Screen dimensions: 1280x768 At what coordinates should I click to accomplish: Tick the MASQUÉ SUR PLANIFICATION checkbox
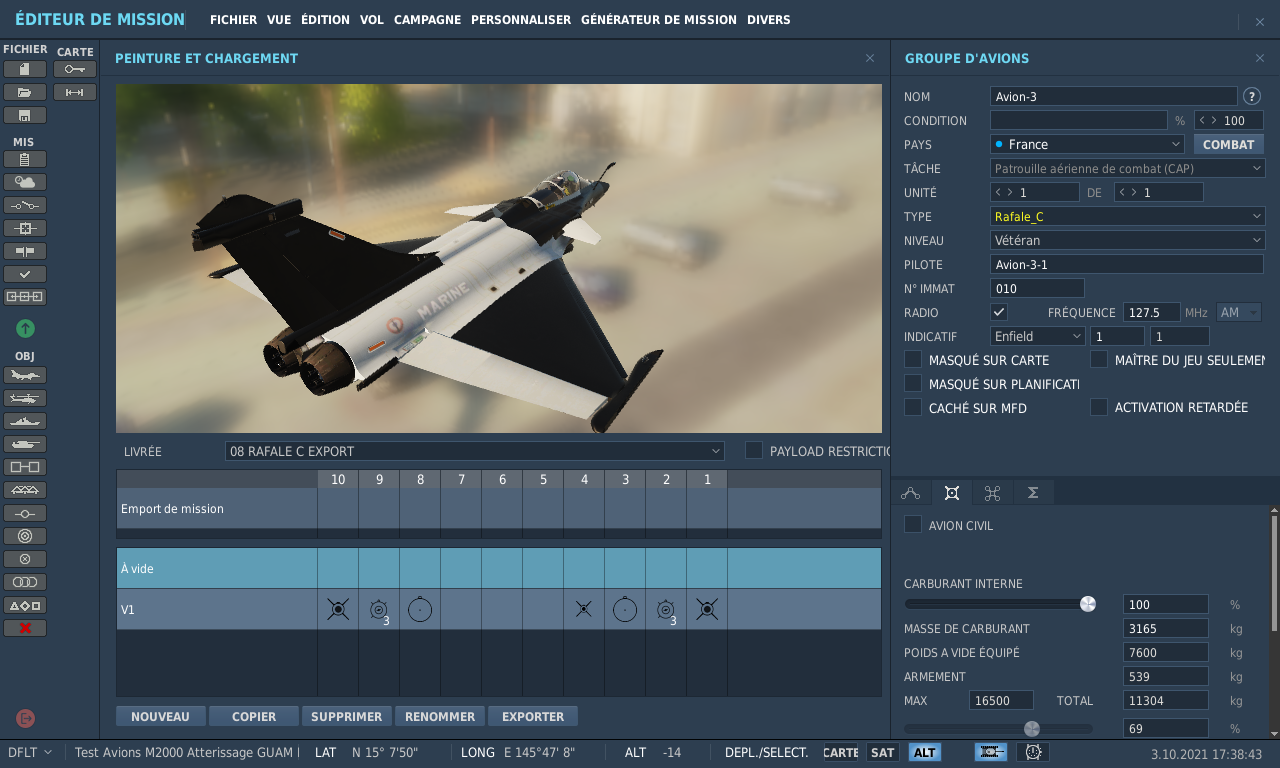(x=913, y=383)
